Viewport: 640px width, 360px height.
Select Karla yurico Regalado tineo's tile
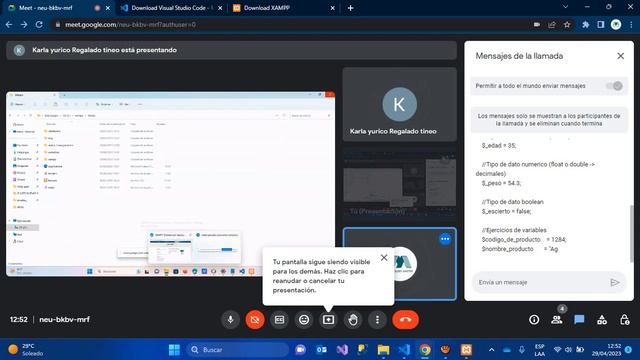[x=400, y=104]
